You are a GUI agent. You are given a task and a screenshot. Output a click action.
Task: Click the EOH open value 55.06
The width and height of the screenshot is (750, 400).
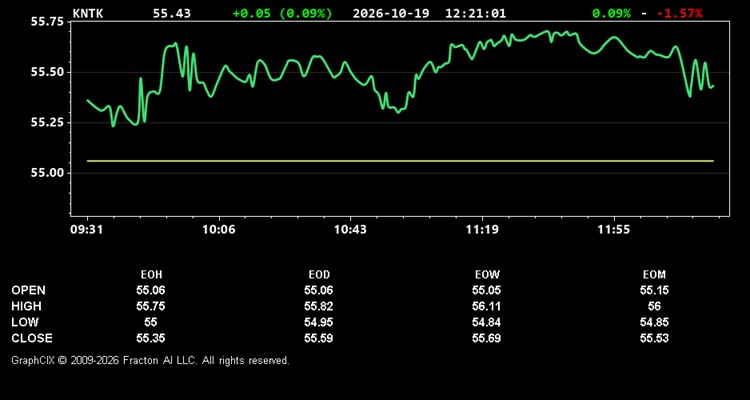click(151, 290)
